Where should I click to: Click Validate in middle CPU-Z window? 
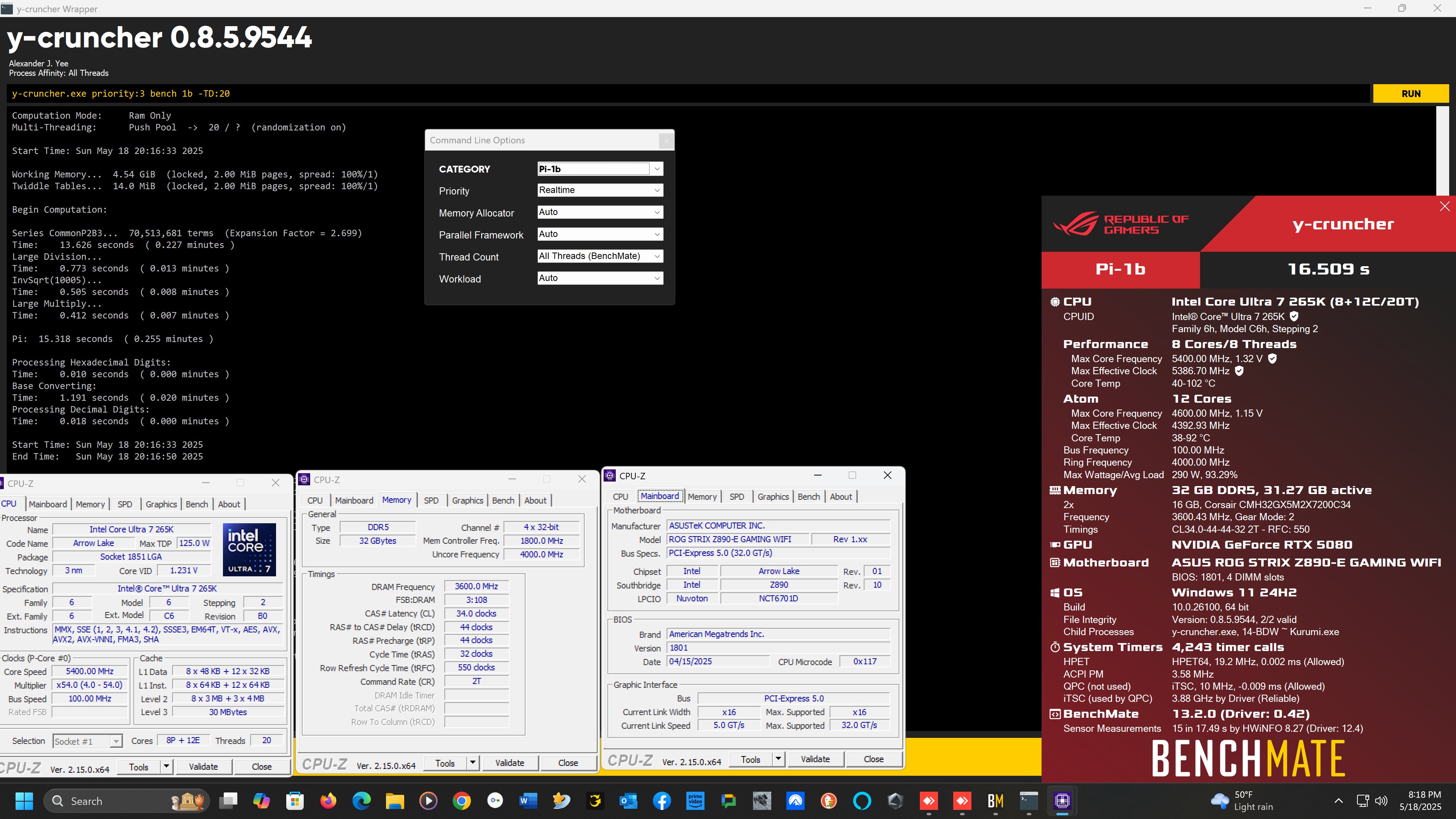[509, 763]
